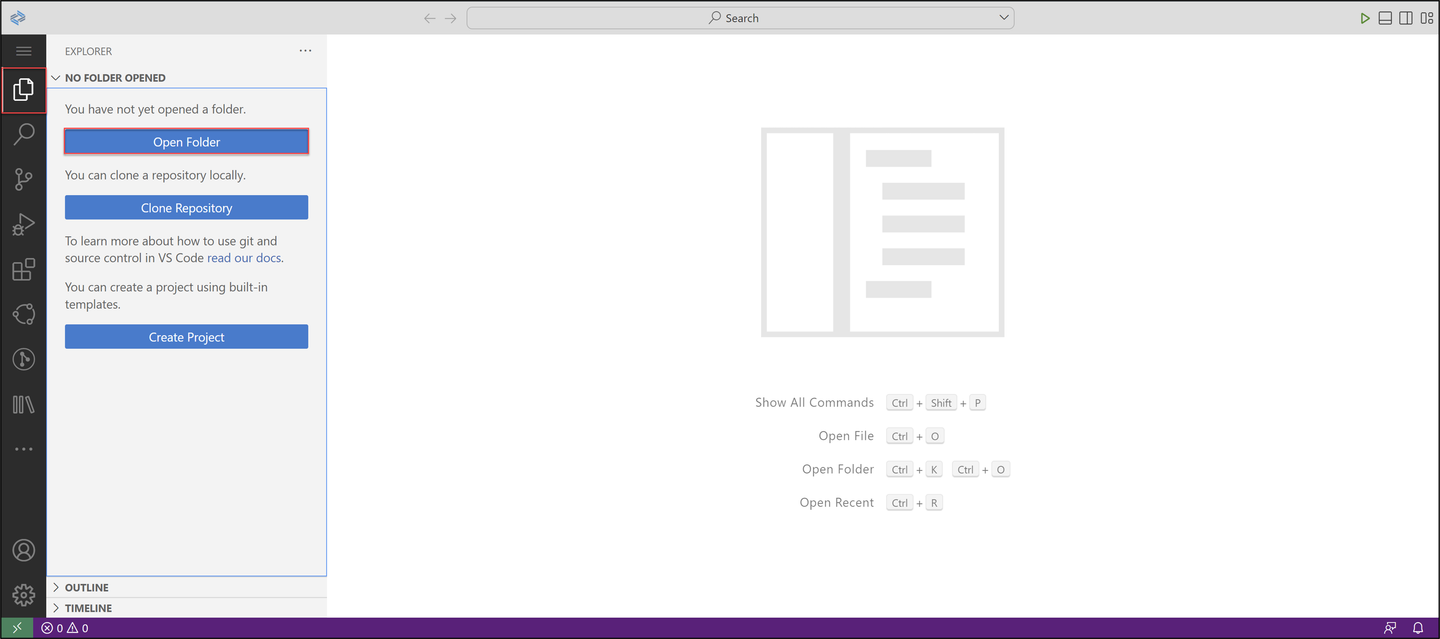Viewport: 1440px width, 639px height.
Task: Toggle the bottom panel layout
Action: [x=1385, y=18]
